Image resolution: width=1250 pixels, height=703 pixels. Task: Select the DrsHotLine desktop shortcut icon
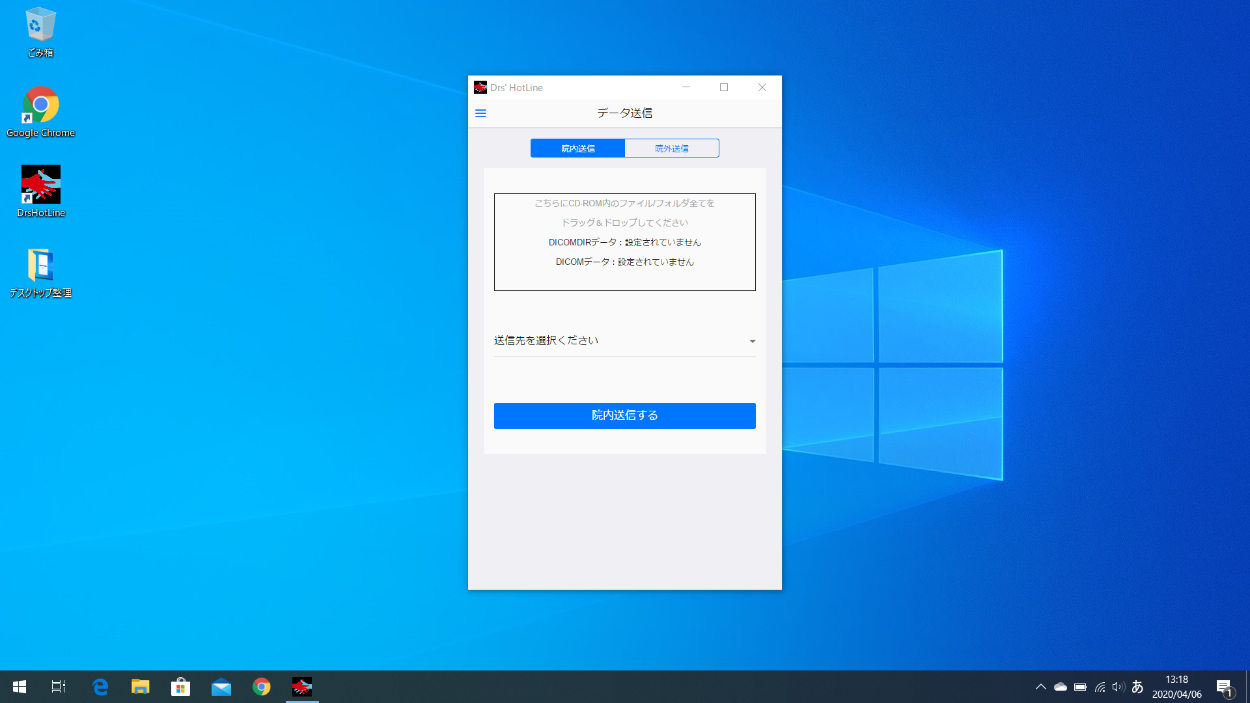pos(41,186)
